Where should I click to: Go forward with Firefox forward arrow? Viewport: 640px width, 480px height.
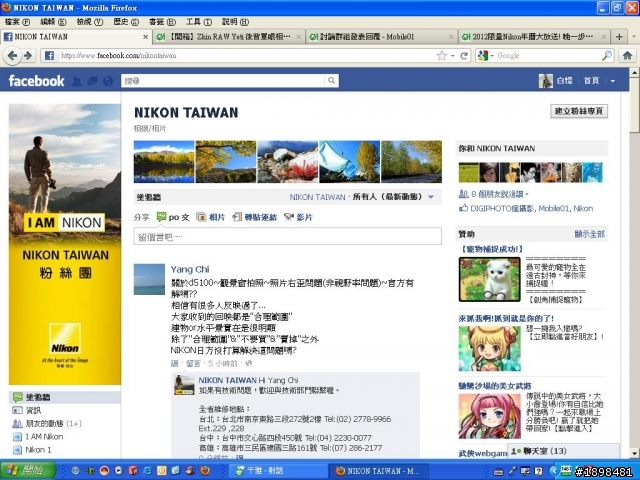tap(28, 56)
